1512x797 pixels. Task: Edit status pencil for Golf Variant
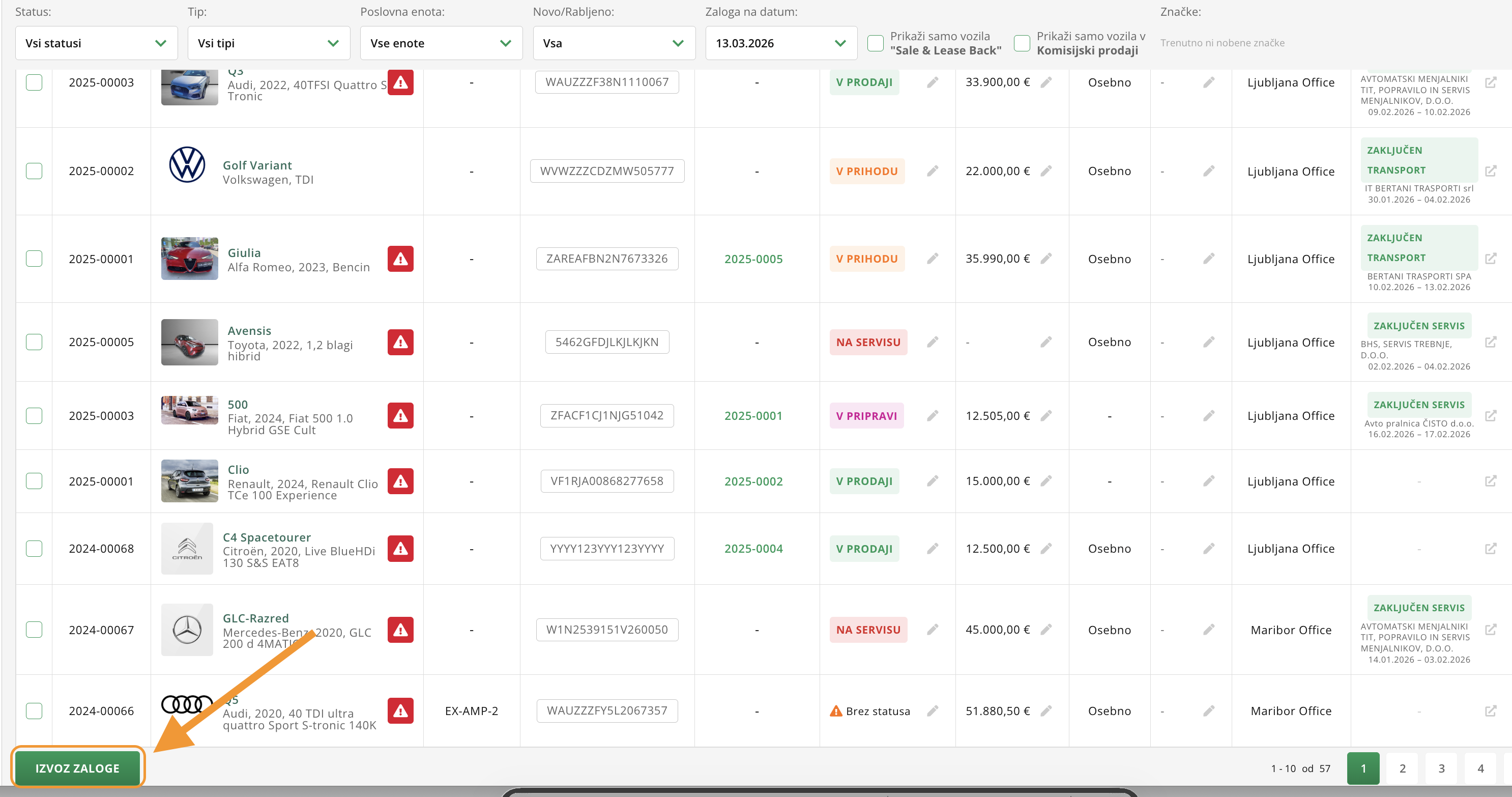pos(932,171)
